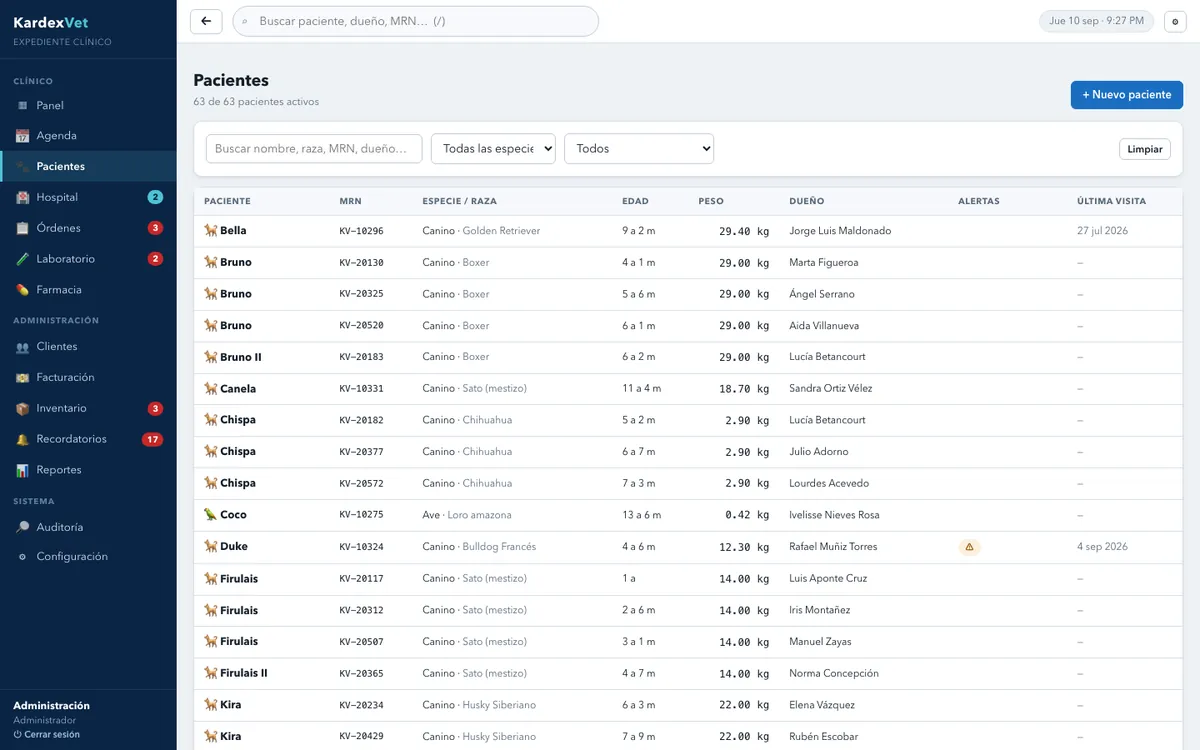Click last visit date '4 sep 2026'
Viewport: 1200px width, 750px height.
coord(1102,547)
